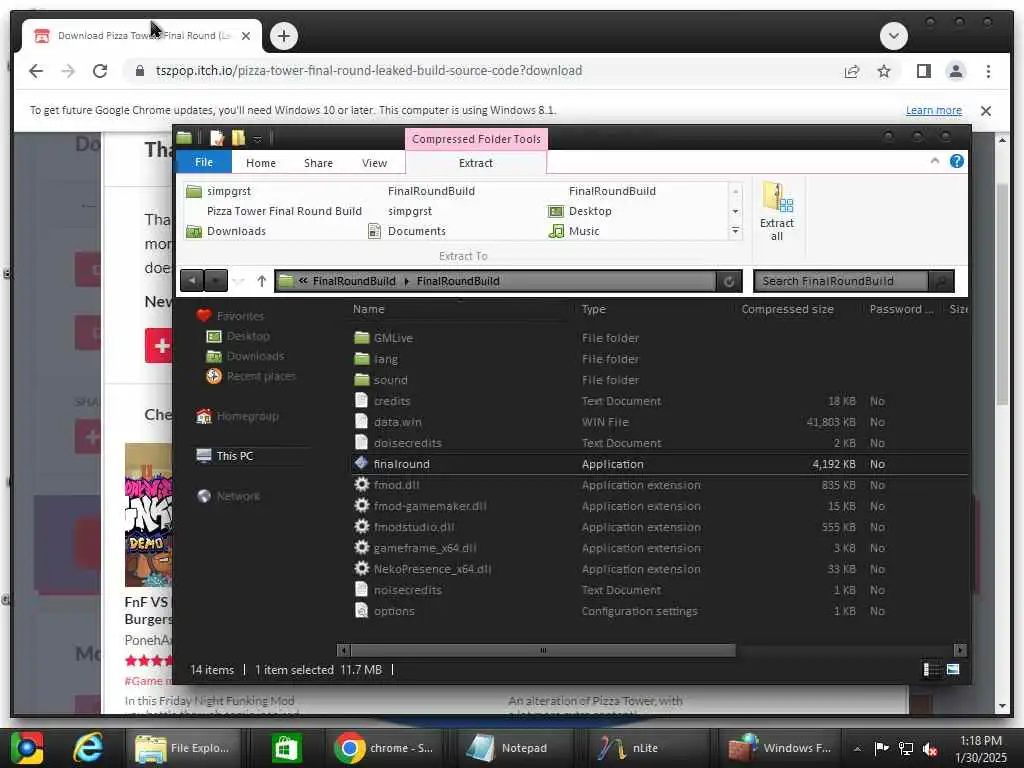Select fmod.dll file

pos(396,485)
